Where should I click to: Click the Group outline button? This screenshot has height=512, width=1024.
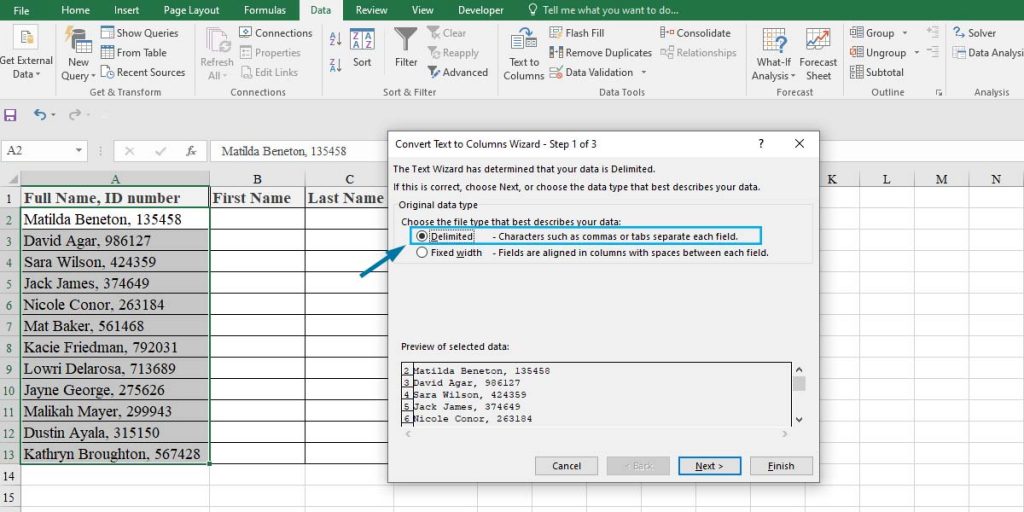[x=872, y=33]
